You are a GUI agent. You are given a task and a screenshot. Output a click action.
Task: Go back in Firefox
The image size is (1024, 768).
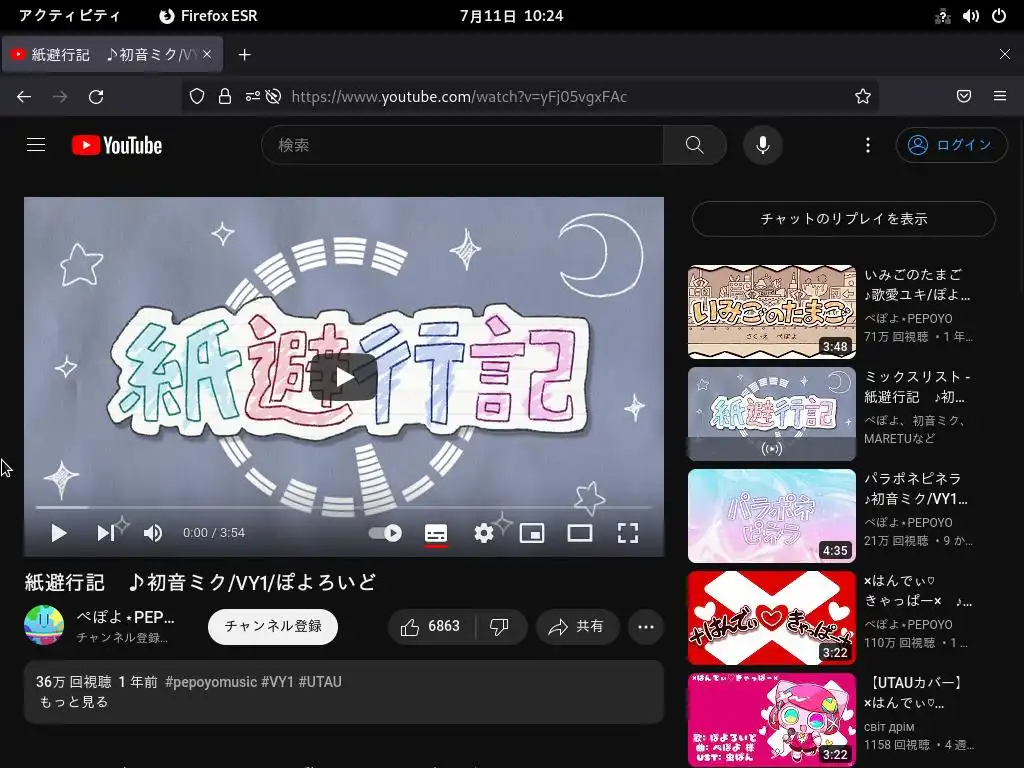pyautogui.click(x=24, y=97)
